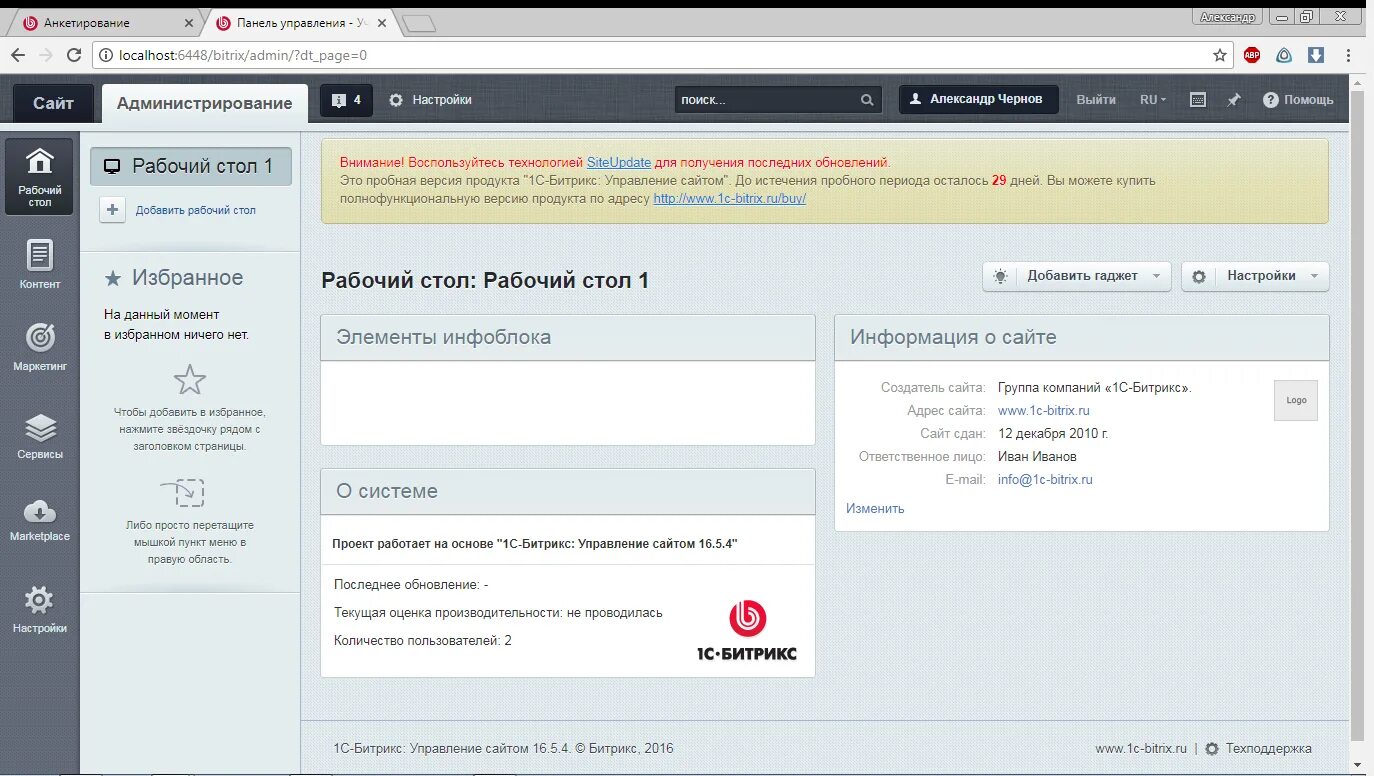The image size is (1374, 776).
Task: Open the RU language dropdown
Action: pyautogui.click(x=1153, y=100)
